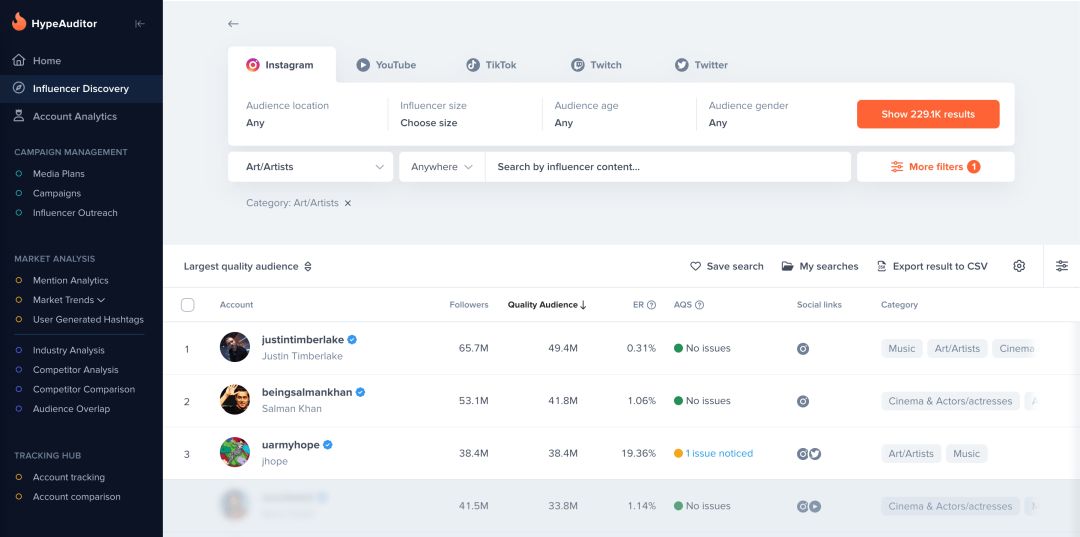Click the Account Analytics icon

(x=19, y=116)
